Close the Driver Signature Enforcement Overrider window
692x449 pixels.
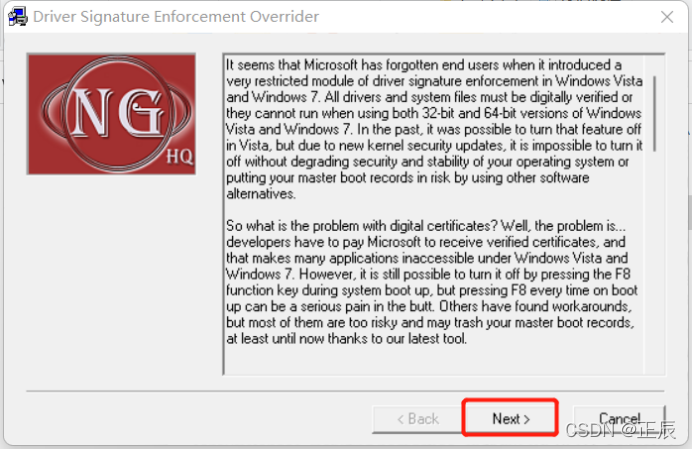click(667, 17)
